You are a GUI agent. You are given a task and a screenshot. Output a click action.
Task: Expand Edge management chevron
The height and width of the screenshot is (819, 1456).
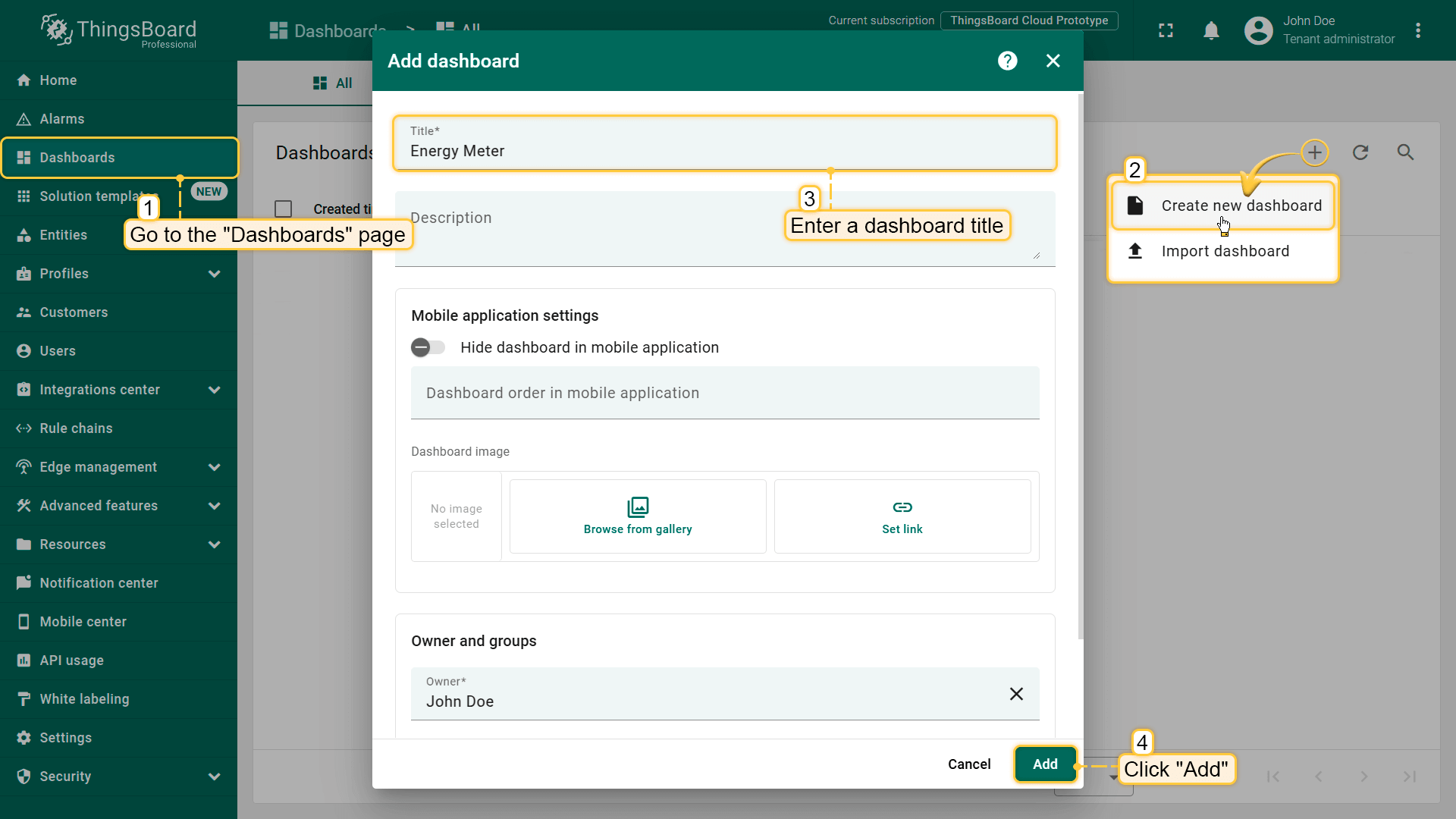(x=215, y=467)
